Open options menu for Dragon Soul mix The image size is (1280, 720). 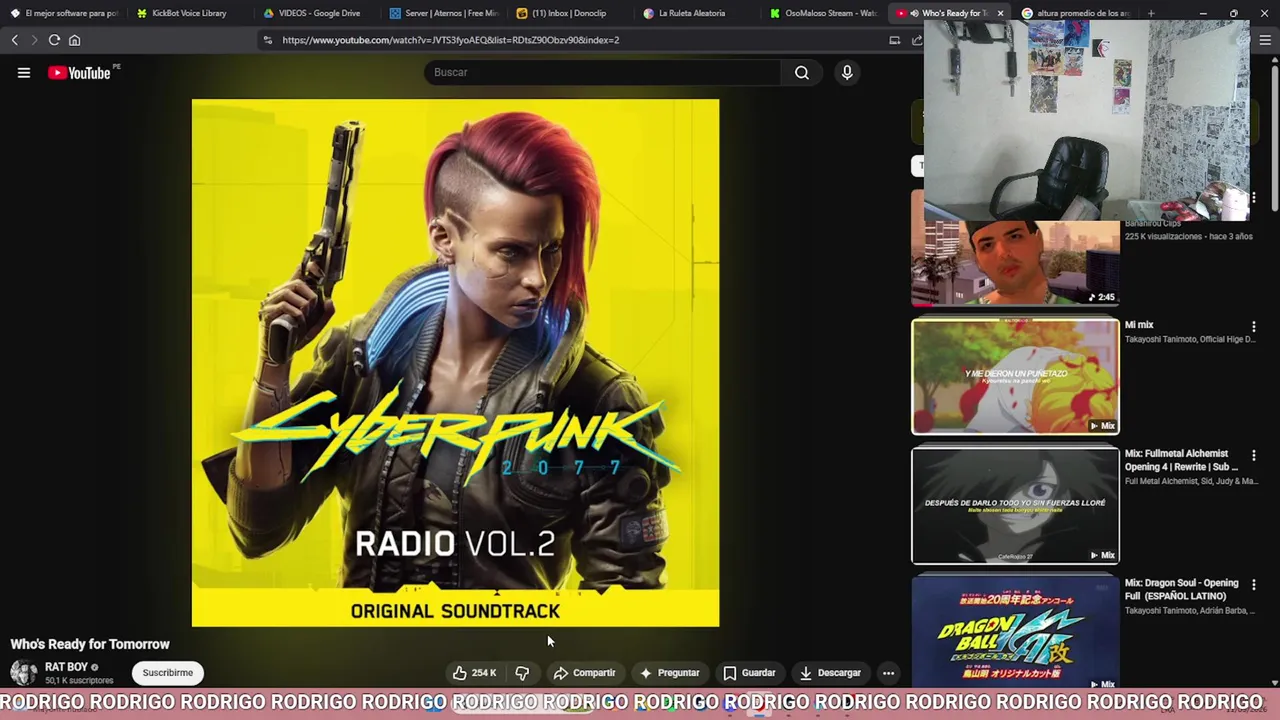tap(1253, 585)
